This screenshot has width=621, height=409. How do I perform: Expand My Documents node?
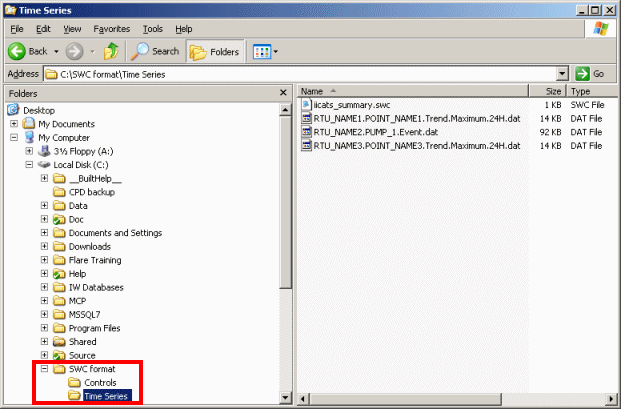coord(14,124)
